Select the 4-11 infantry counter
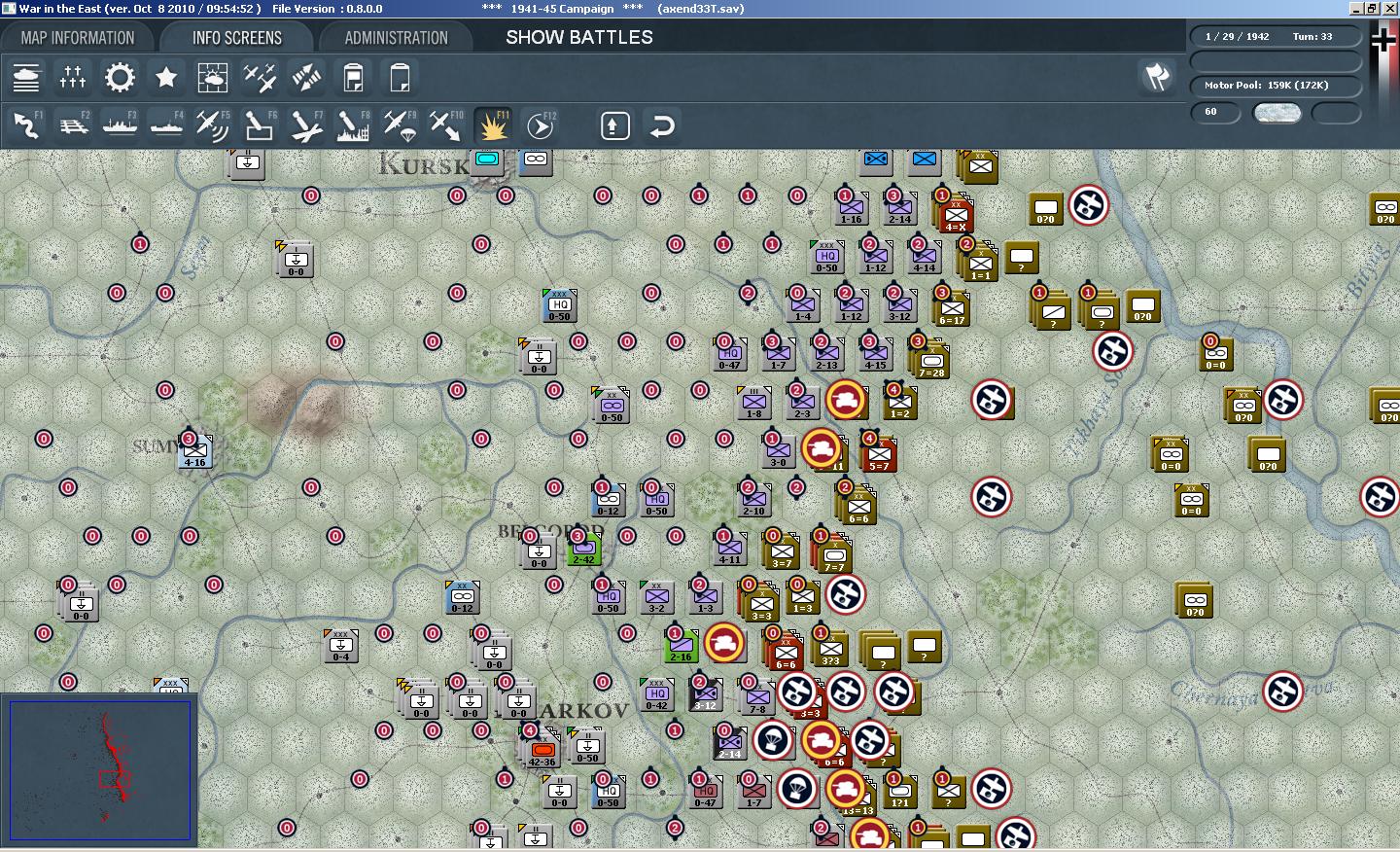1400x852 pixels. click(x=730, y=550)
